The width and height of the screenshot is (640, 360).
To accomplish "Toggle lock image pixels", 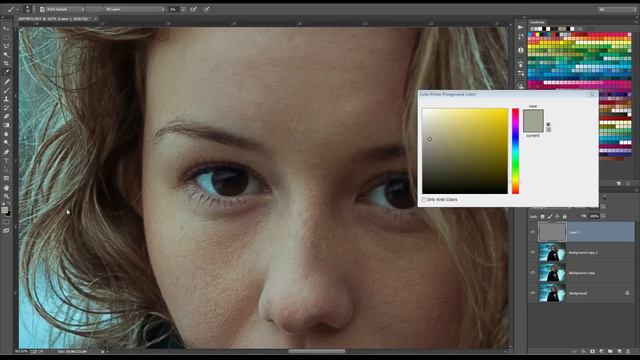I will pos(550,216).
